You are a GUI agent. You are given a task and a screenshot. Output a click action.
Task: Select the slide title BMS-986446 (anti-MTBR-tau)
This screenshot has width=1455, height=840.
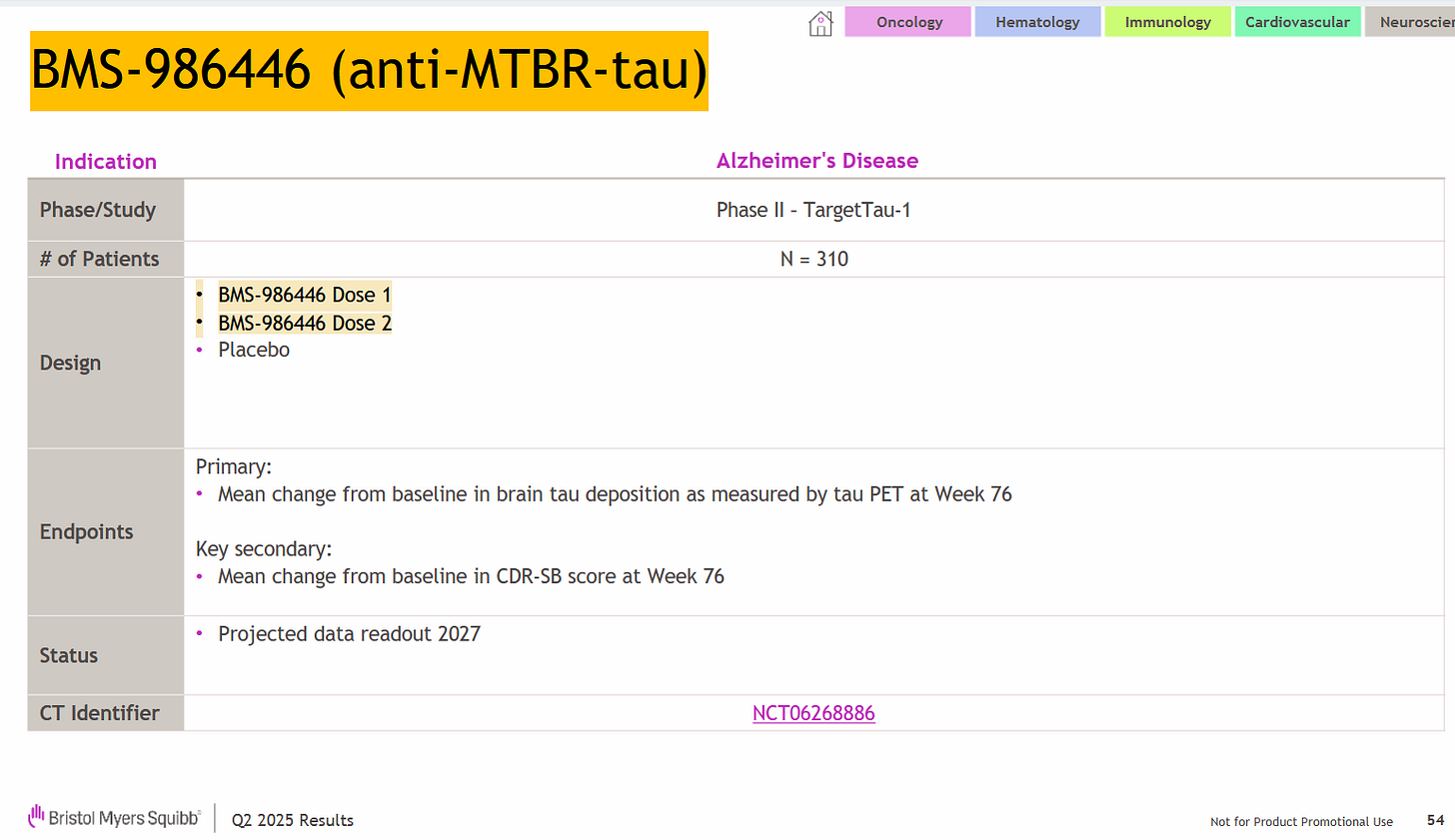pyautogui.click(x=369, y=70)
